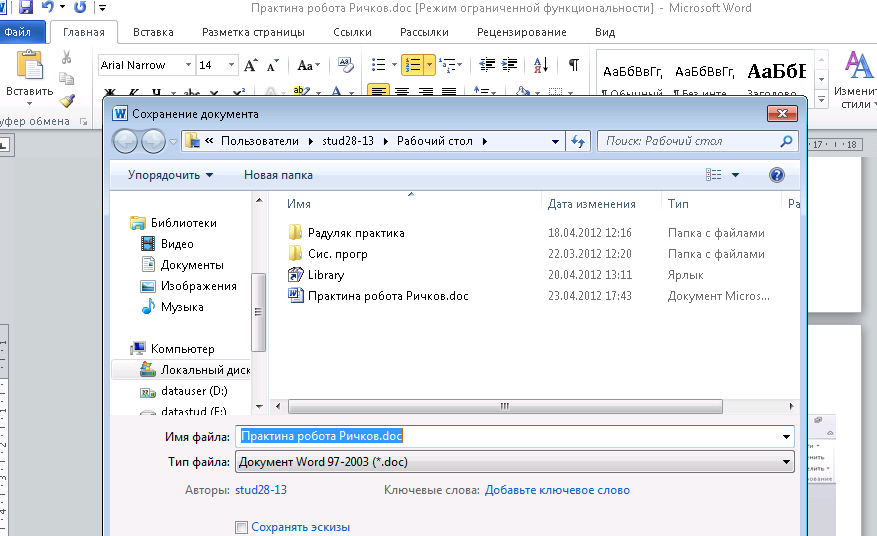Open the font size dropdown showing 14

(231, 65)
